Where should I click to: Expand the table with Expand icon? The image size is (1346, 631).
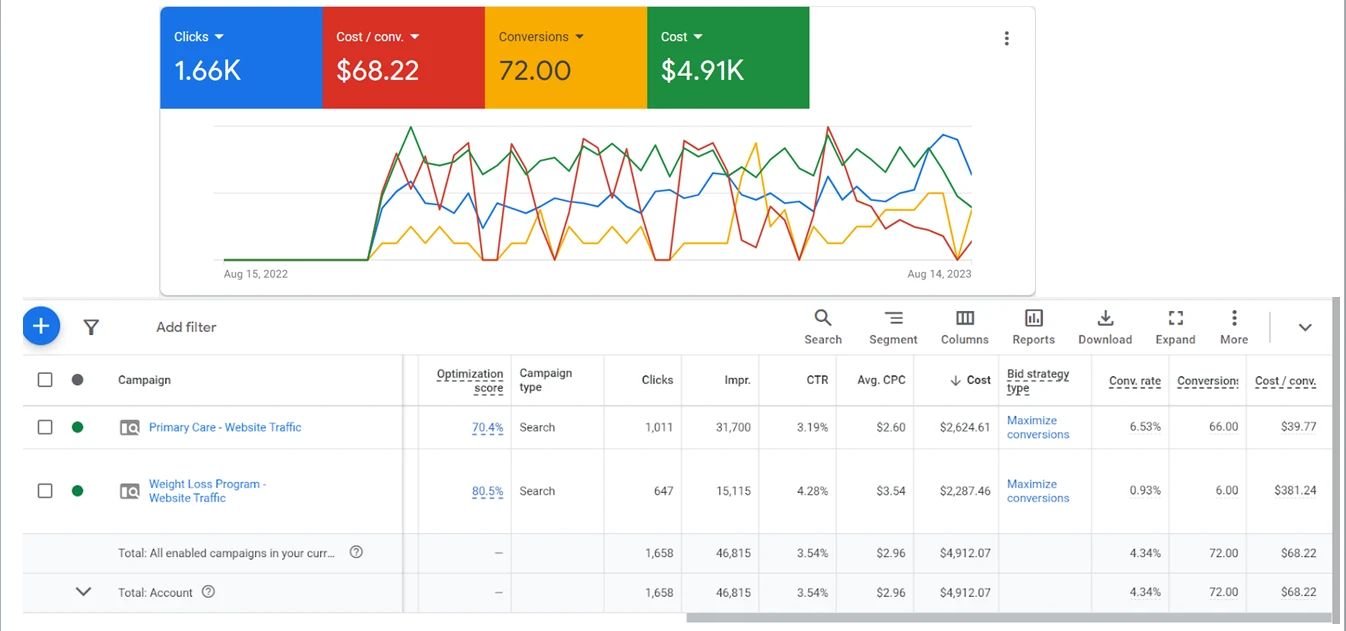click(x=1175, y=319)
